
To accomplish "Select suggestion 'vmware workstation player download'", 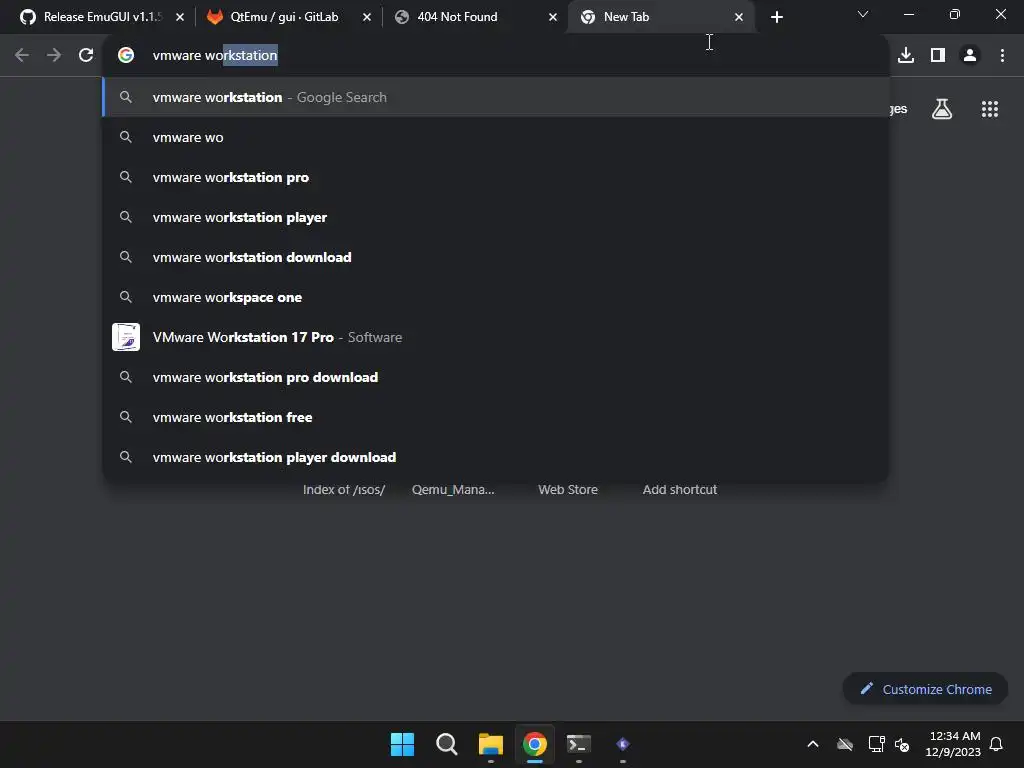I will point(496,457).
